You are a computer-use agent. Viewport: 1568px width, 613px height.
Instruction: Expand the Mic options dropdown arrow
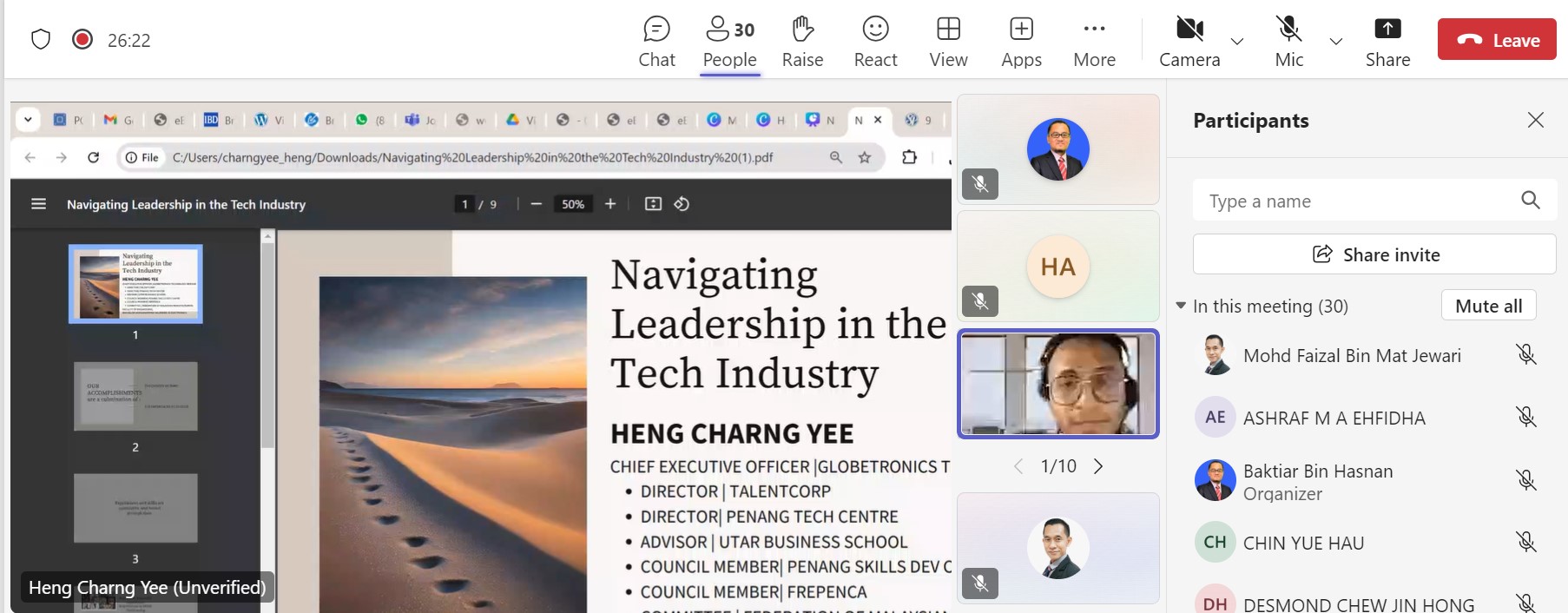1336,41
